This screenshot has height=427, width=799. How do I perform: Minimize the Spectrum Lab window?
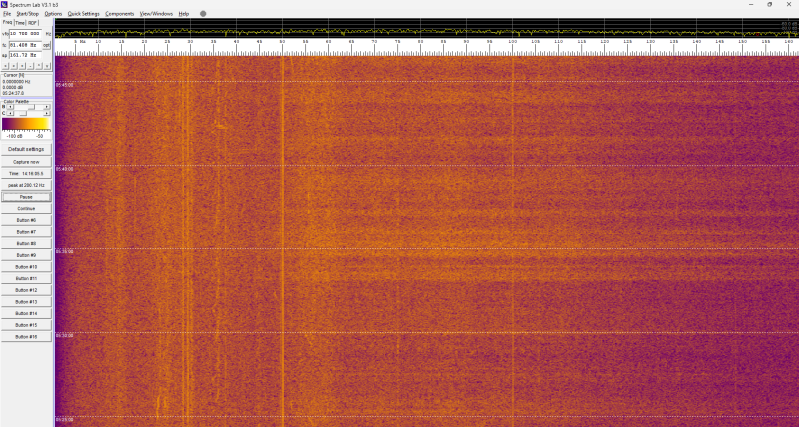tap(751, 5)
